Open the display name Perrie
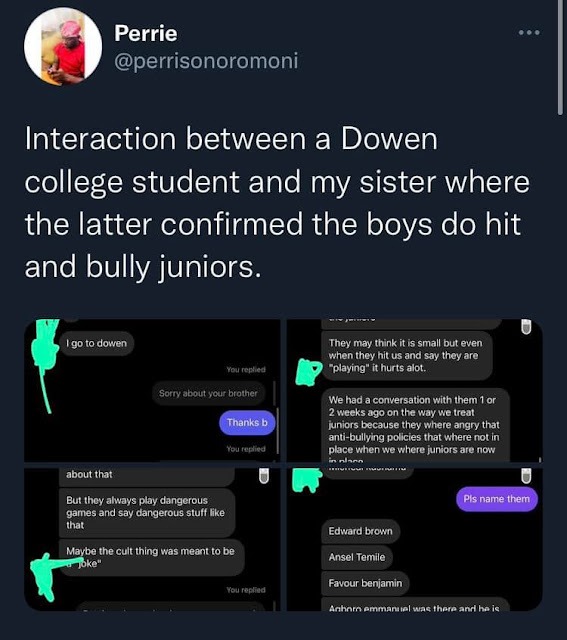The width and height of the screenshot is (567, 640). (x=146, y=33)
